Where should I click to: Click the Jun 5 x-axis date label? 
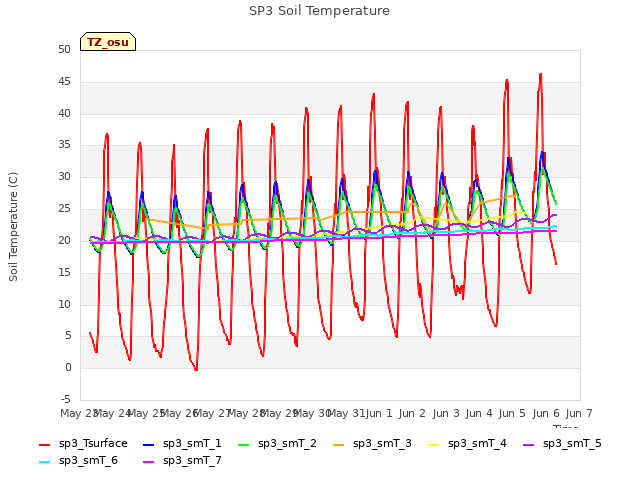pos(512,413)
